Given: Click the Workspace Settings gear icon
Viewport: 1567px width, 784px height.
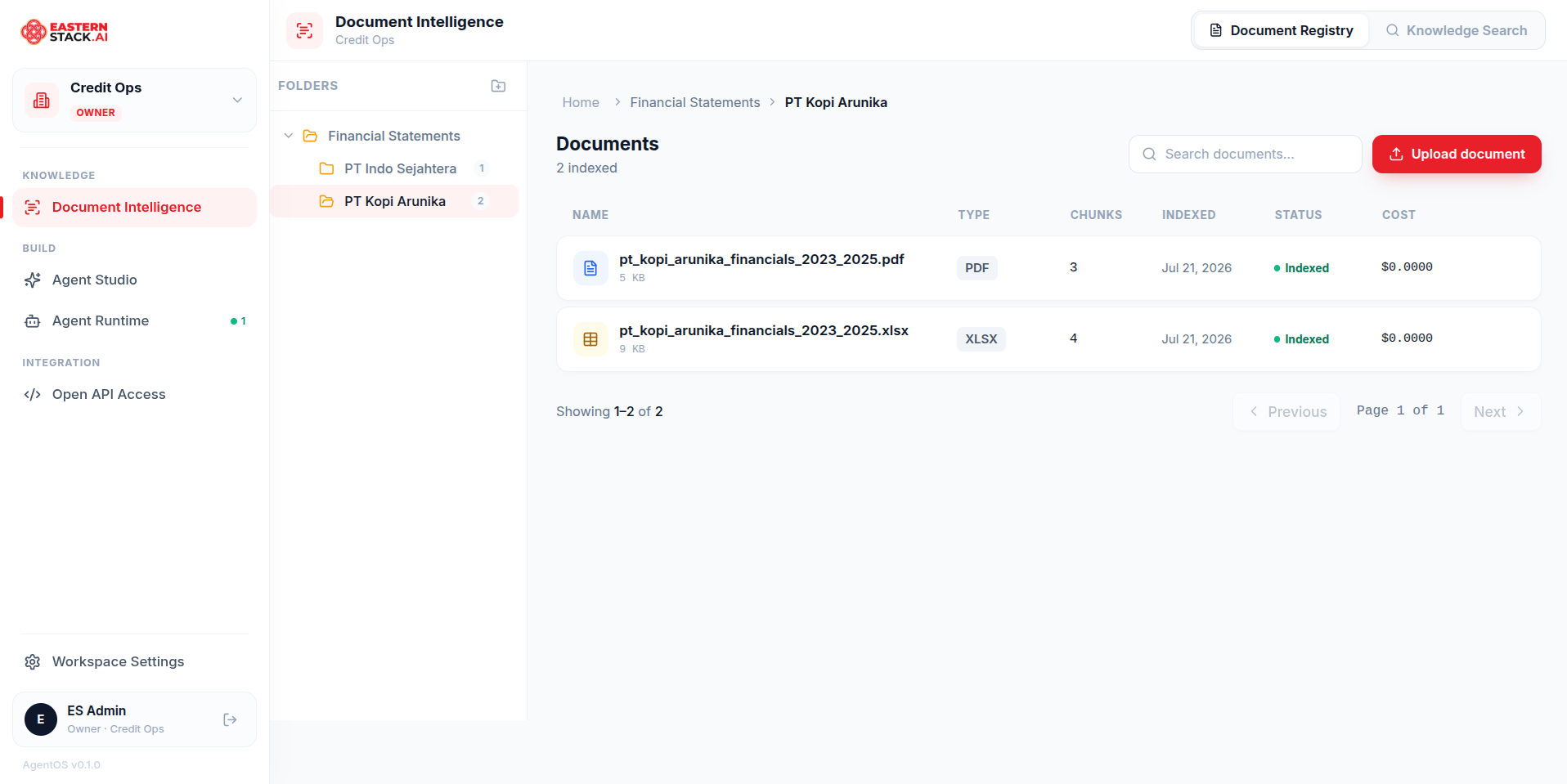Looking at the screenshot, I should tap(33, 662).
